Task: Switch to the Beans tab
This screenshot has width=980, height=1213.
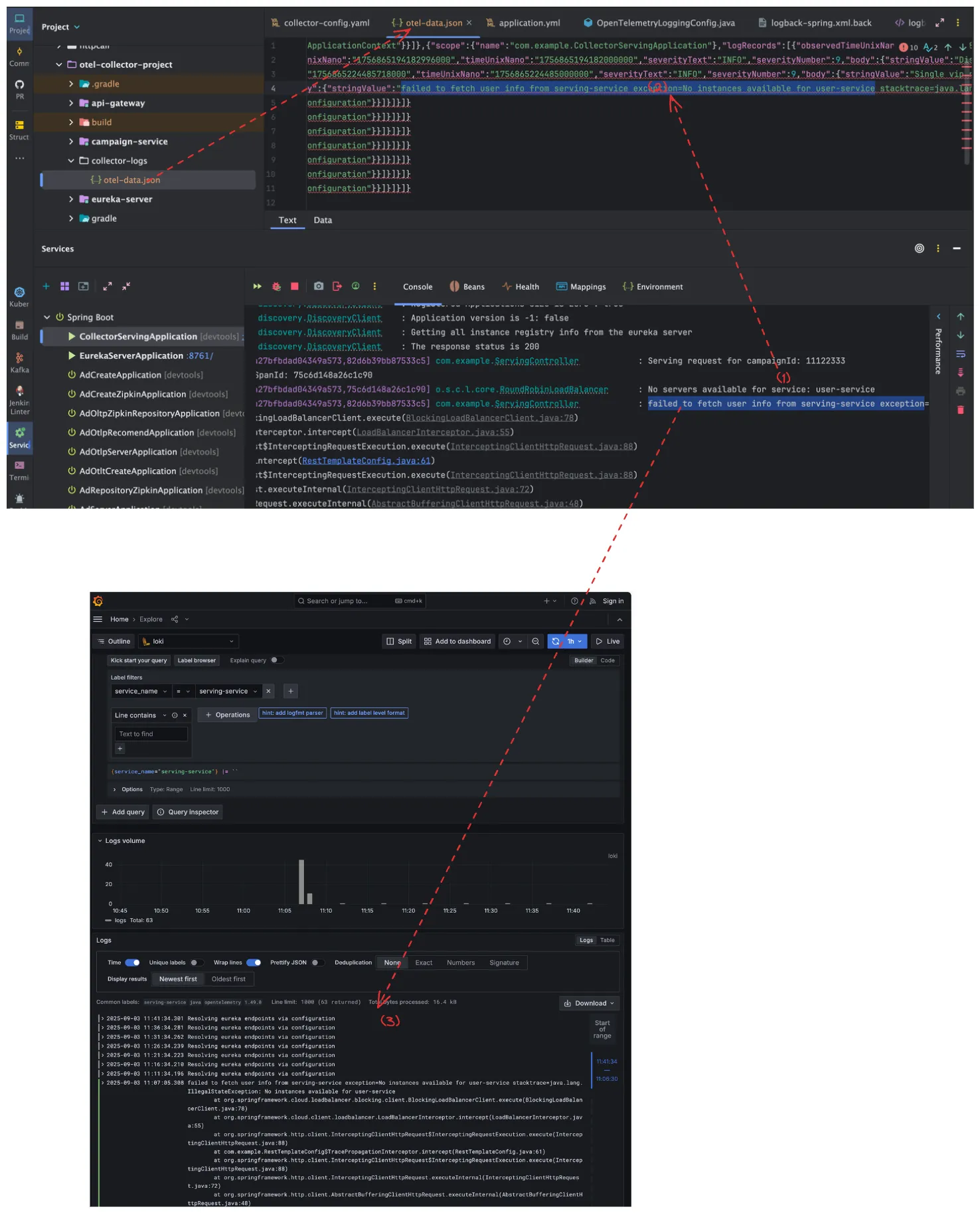Action: (467, 287)
